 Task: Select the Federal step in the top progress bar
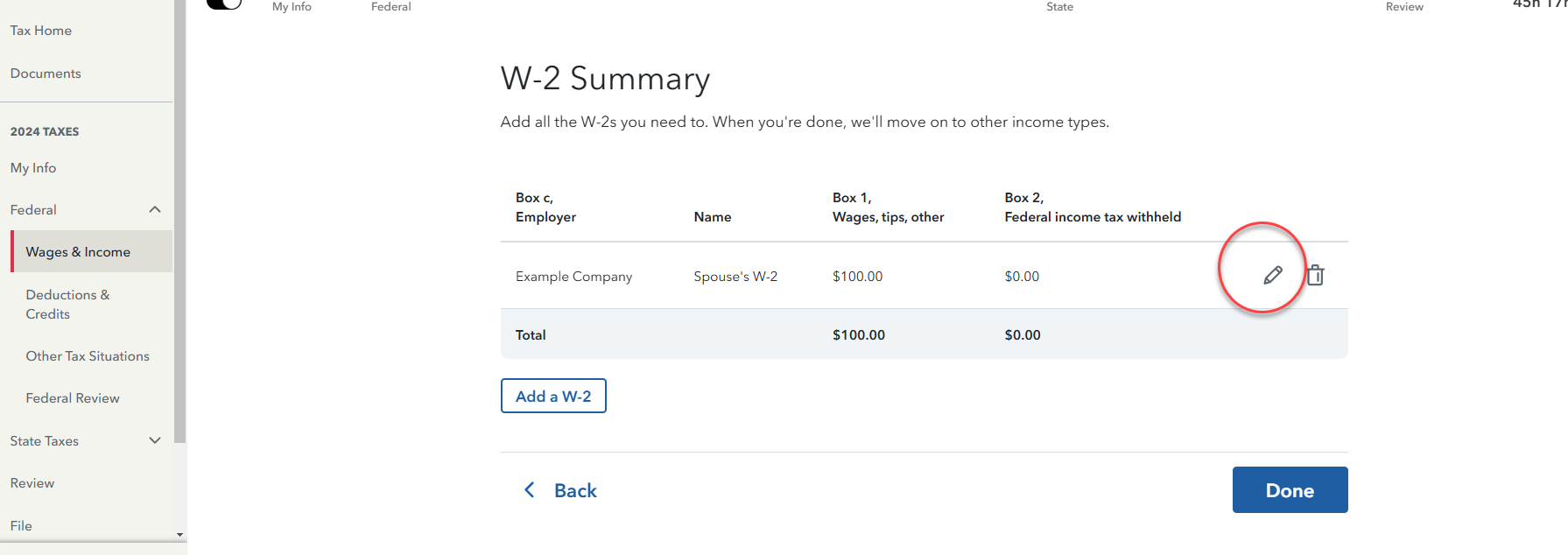(x=390, y=7)
